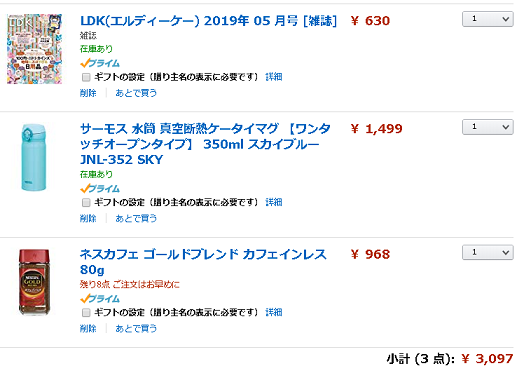Screen dimensions: 531x373
Task: Save Thermos bottle with あとで買う
Action: tap(136, 218)
